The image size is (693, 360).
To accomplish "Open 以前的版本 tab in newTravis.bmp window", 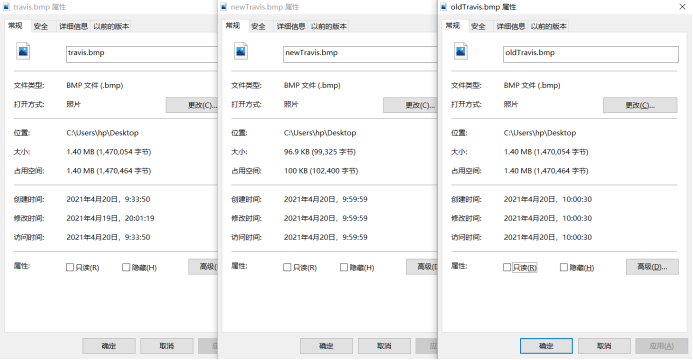I will tap(329, 27).
